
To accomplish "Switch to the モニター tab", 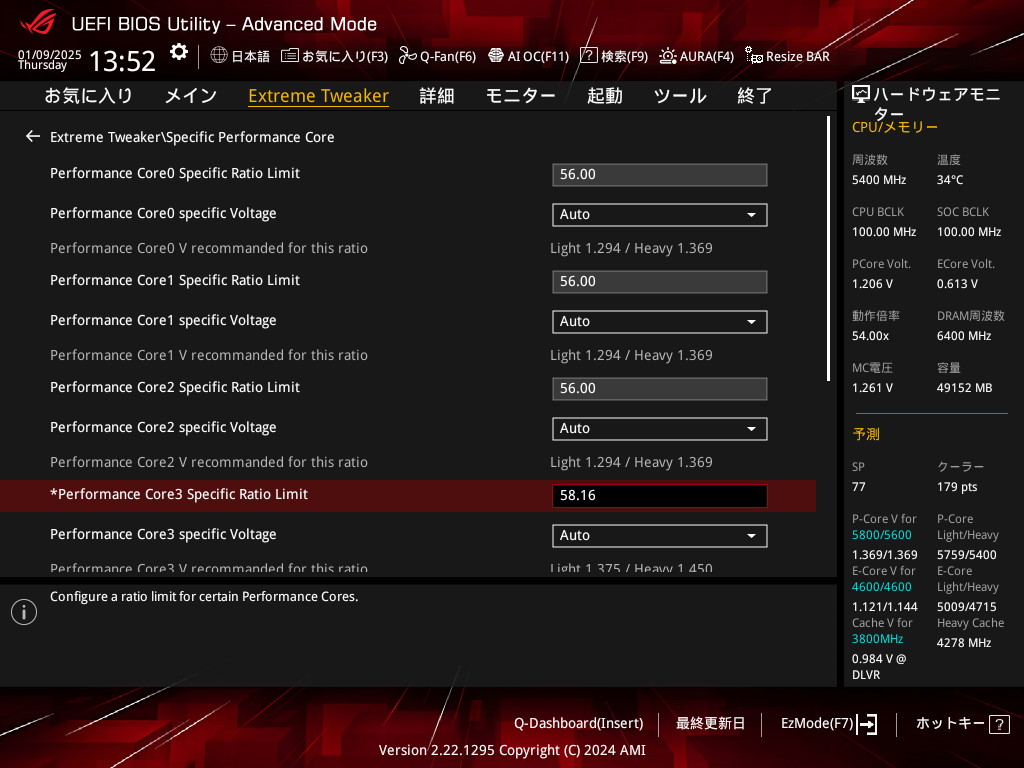I will [520, 96].
